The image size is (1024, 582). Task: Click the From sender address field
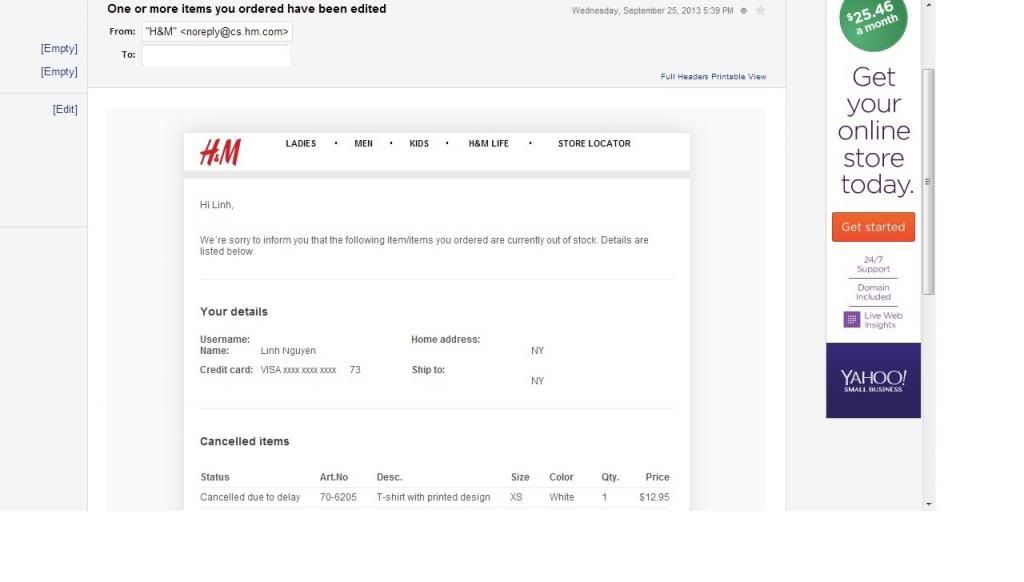(217, 32)
